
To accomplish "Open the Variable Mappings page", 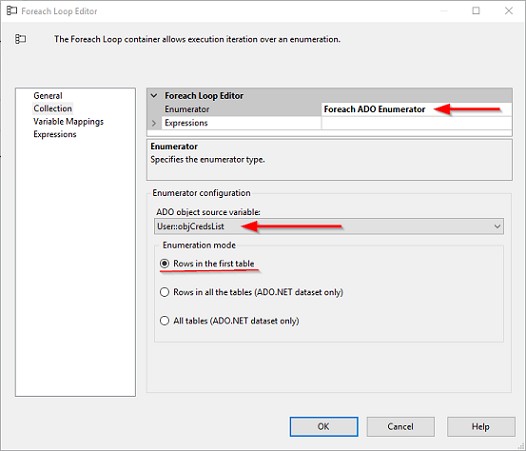I will tap(68, 121).
